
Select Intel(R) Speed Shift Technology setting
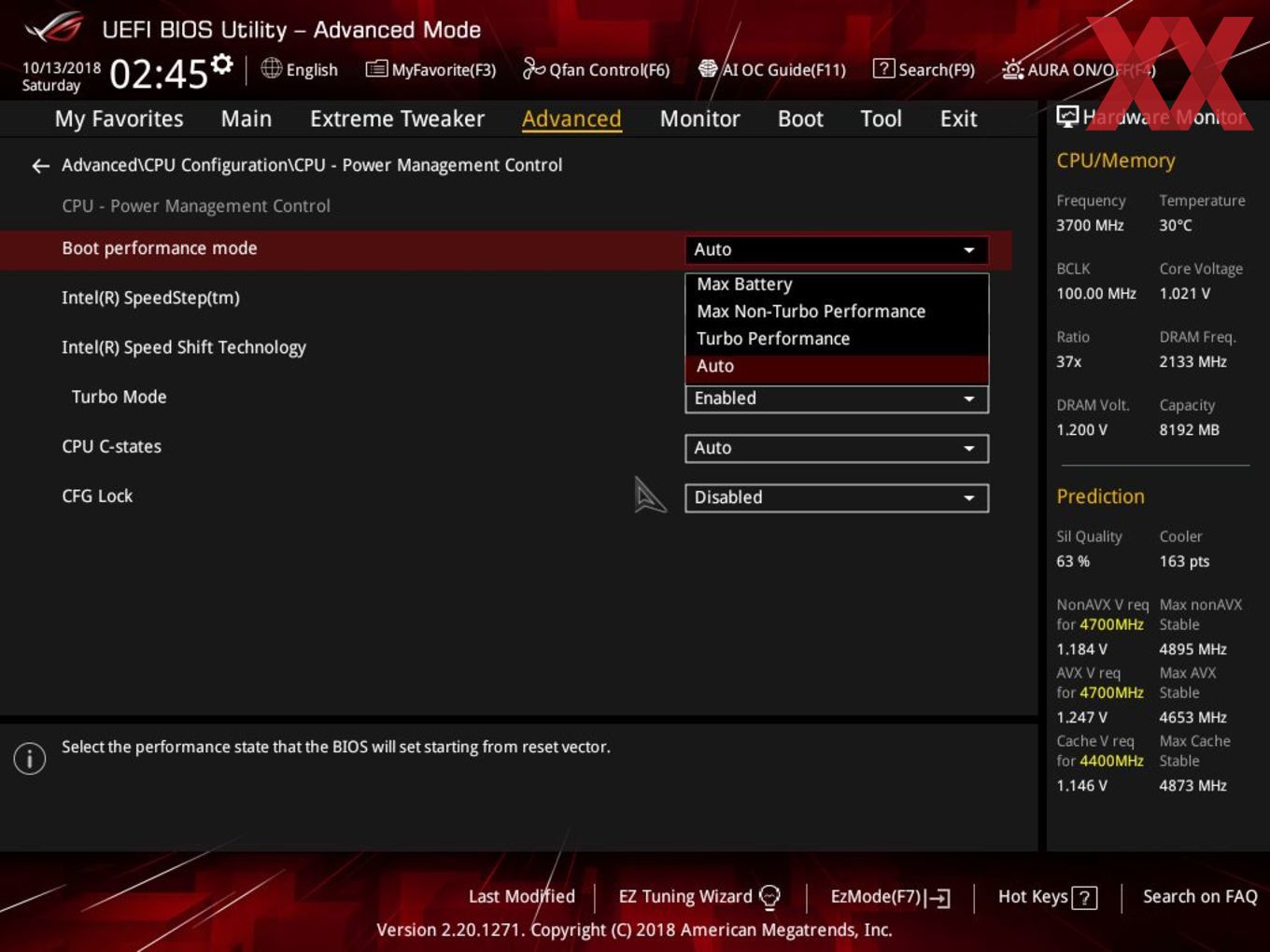(x=184, y=347)
